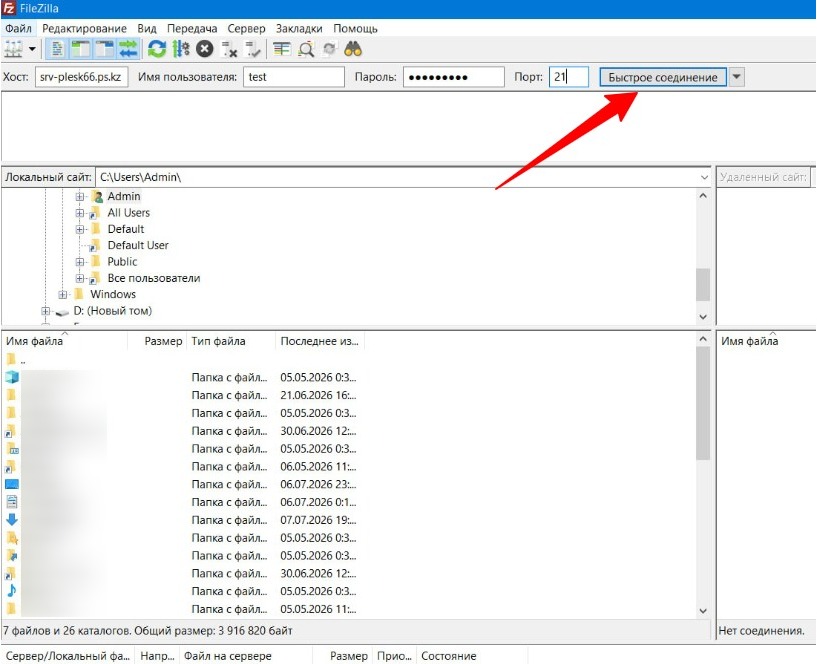Toggle synchronized browsing icon
The width and height of the screenshot is (817, 664).
[329, 50]
